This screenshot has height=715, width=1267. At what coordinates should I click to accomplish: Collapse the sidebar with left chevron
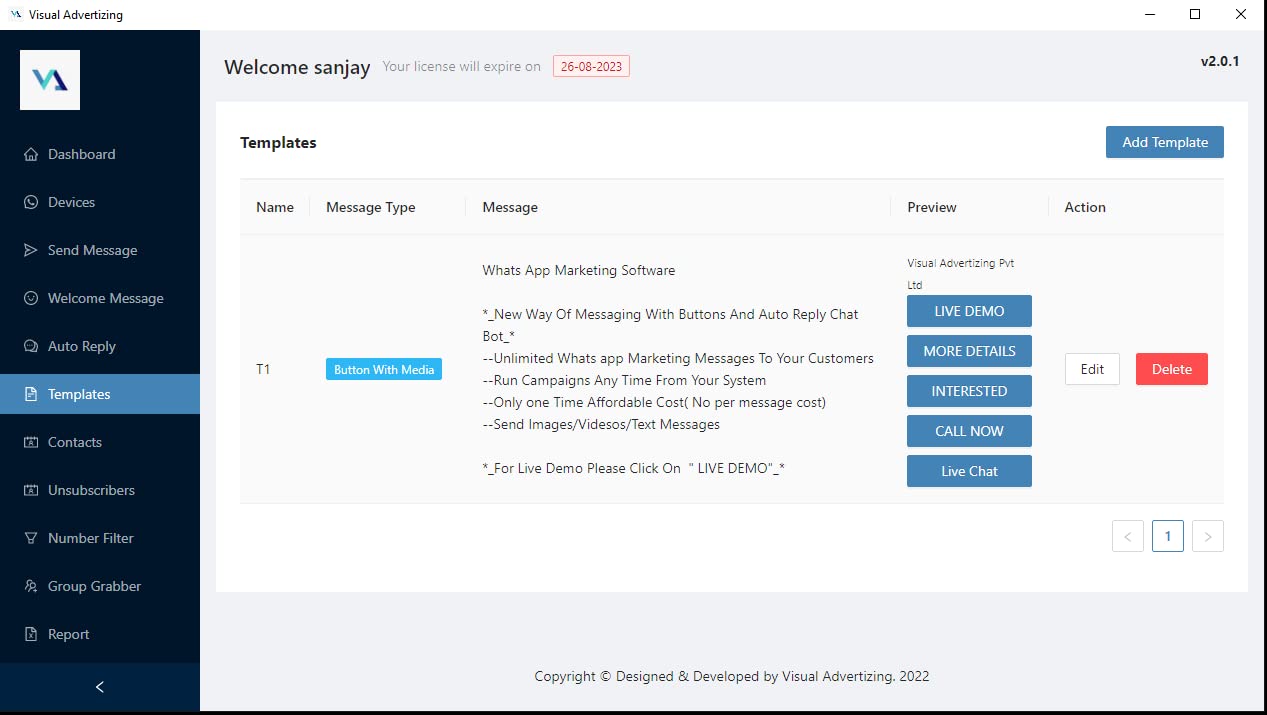click(99, 687)
